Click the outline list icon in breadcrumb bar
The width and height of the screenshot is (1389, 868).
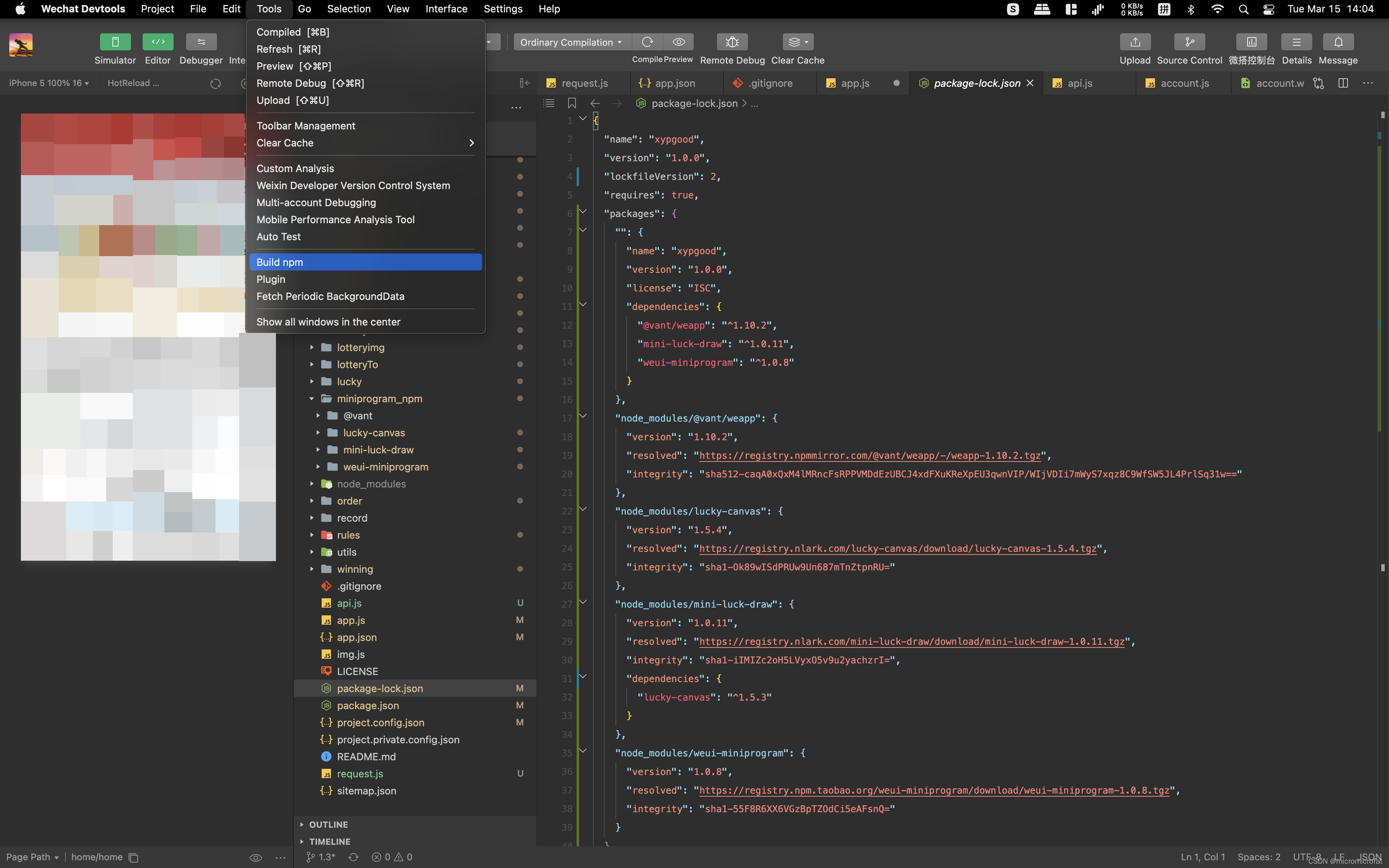549,103
